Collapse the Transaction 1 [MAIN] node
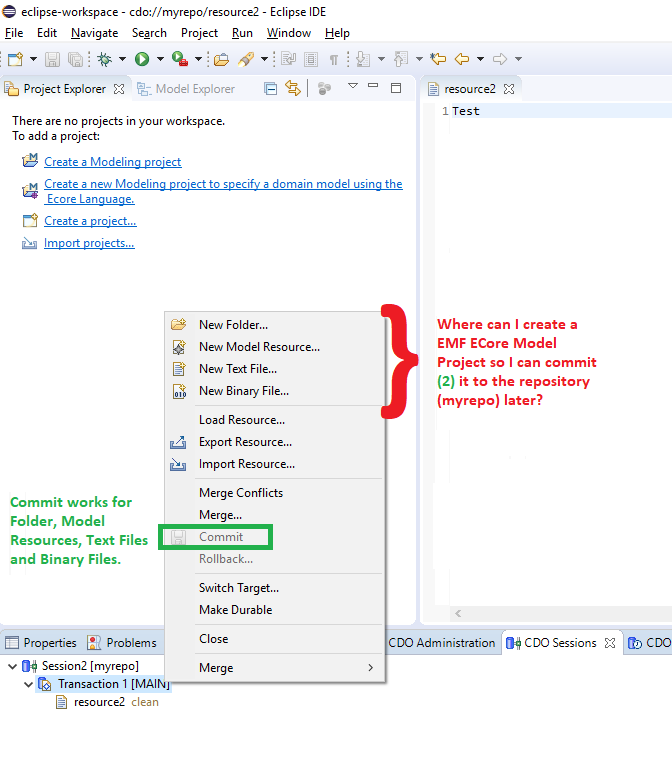Screen dimensions: 672x775 click(x=29, y=685)
